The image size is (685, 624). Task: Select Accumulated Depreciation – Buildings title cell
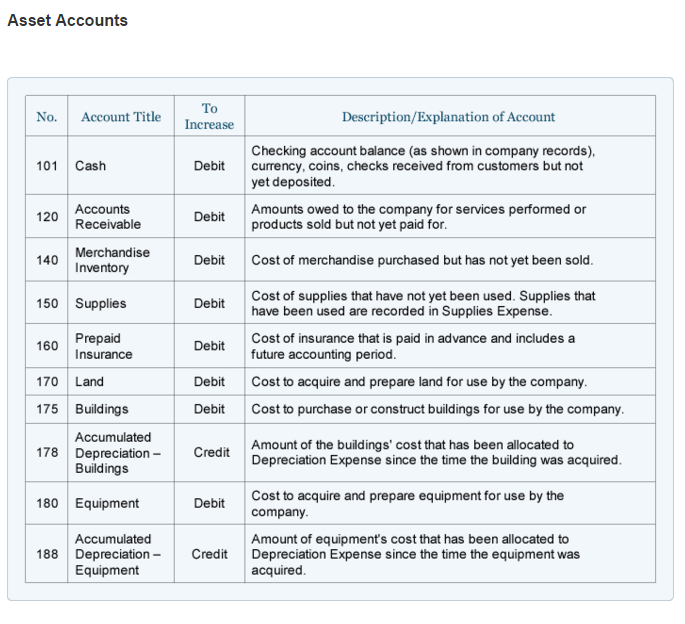pos(118,453)
